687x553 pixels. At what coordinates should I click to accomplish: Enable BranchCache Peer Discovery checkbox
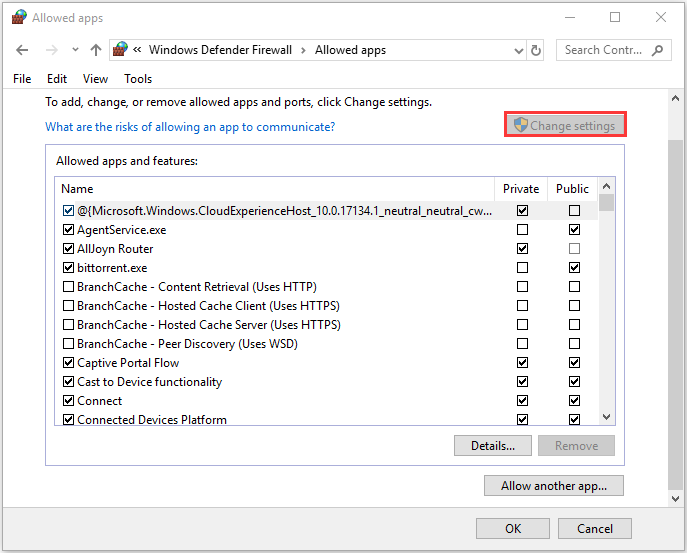(x=68, y=344)
